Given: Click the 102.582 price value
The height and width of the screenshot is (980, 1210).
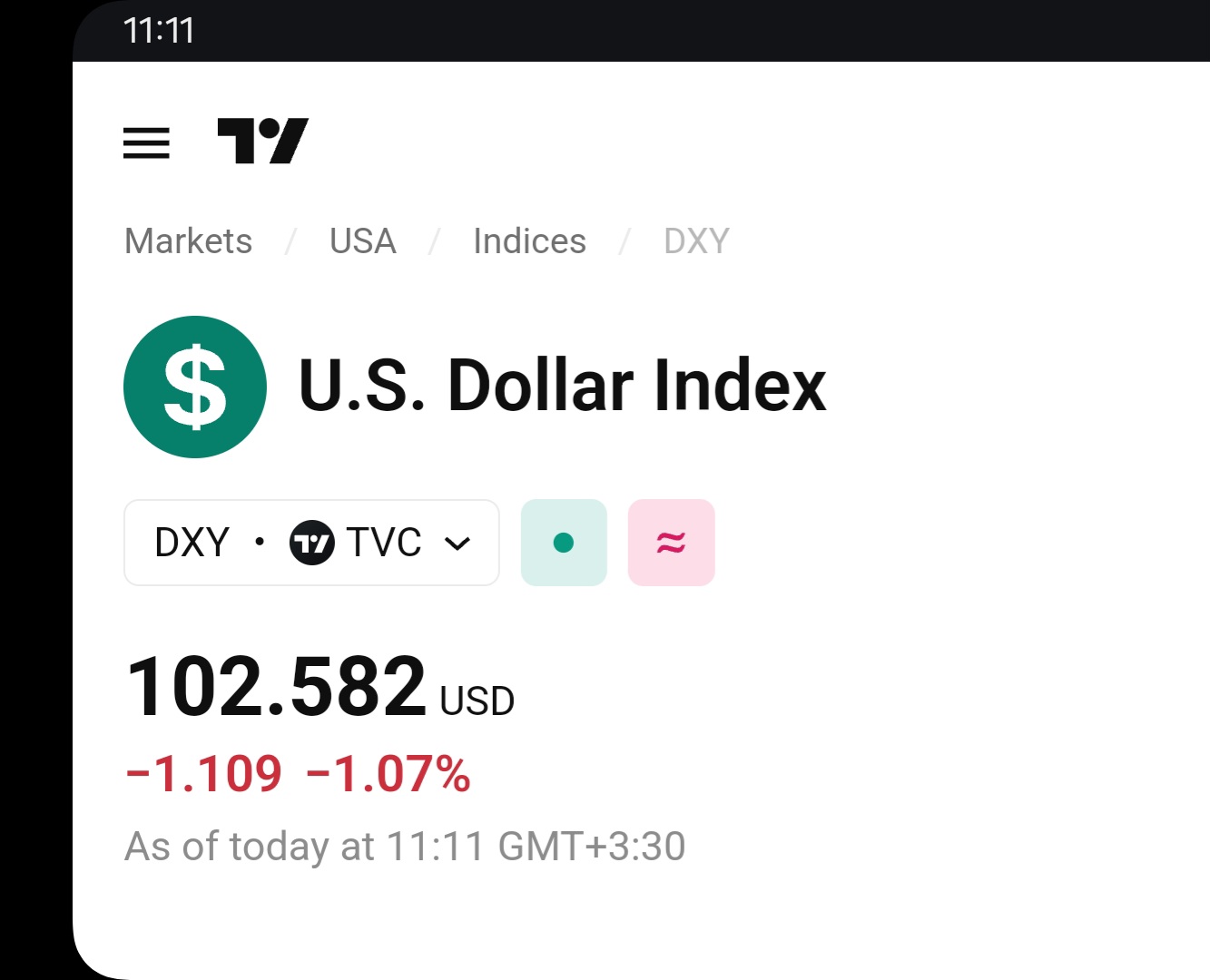Looking at the screenshot, I should point(276,686).
